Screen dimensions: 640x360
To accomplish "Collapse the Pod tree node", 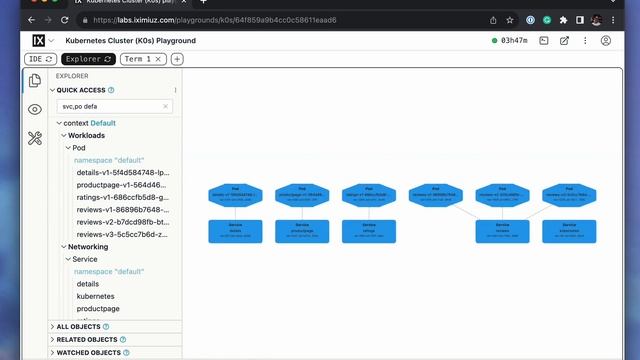I will coord(68,148).
